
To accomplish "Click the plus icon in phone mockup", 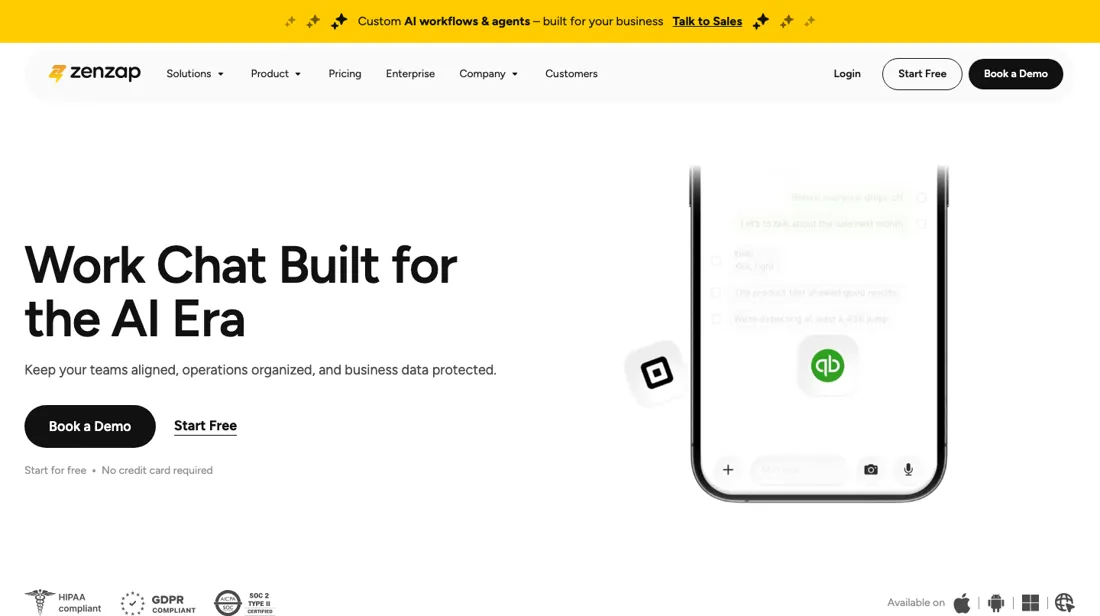I will click(728, 469).
